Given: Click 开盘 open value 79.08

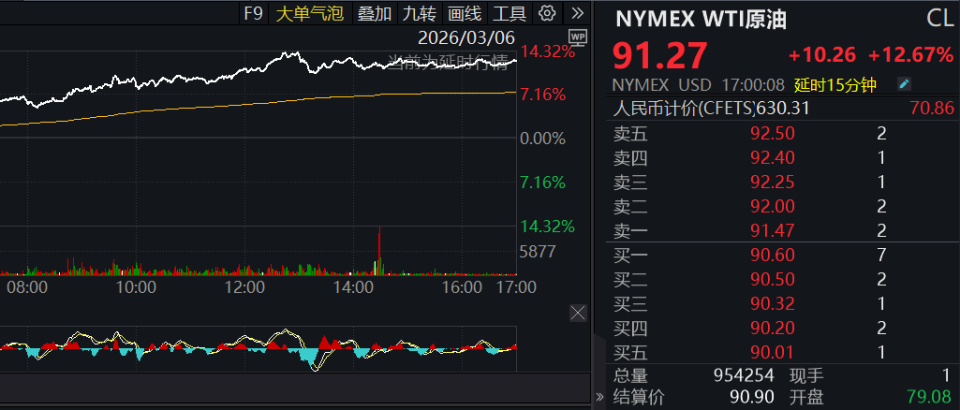Looking at the screenshot, I should coord(931,397).
